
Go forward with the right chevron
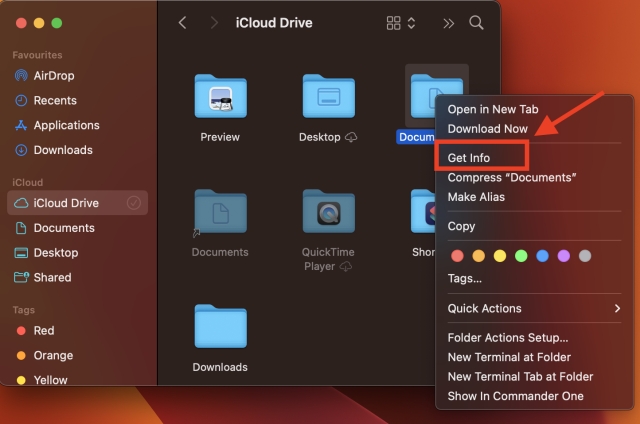(213, 23)
